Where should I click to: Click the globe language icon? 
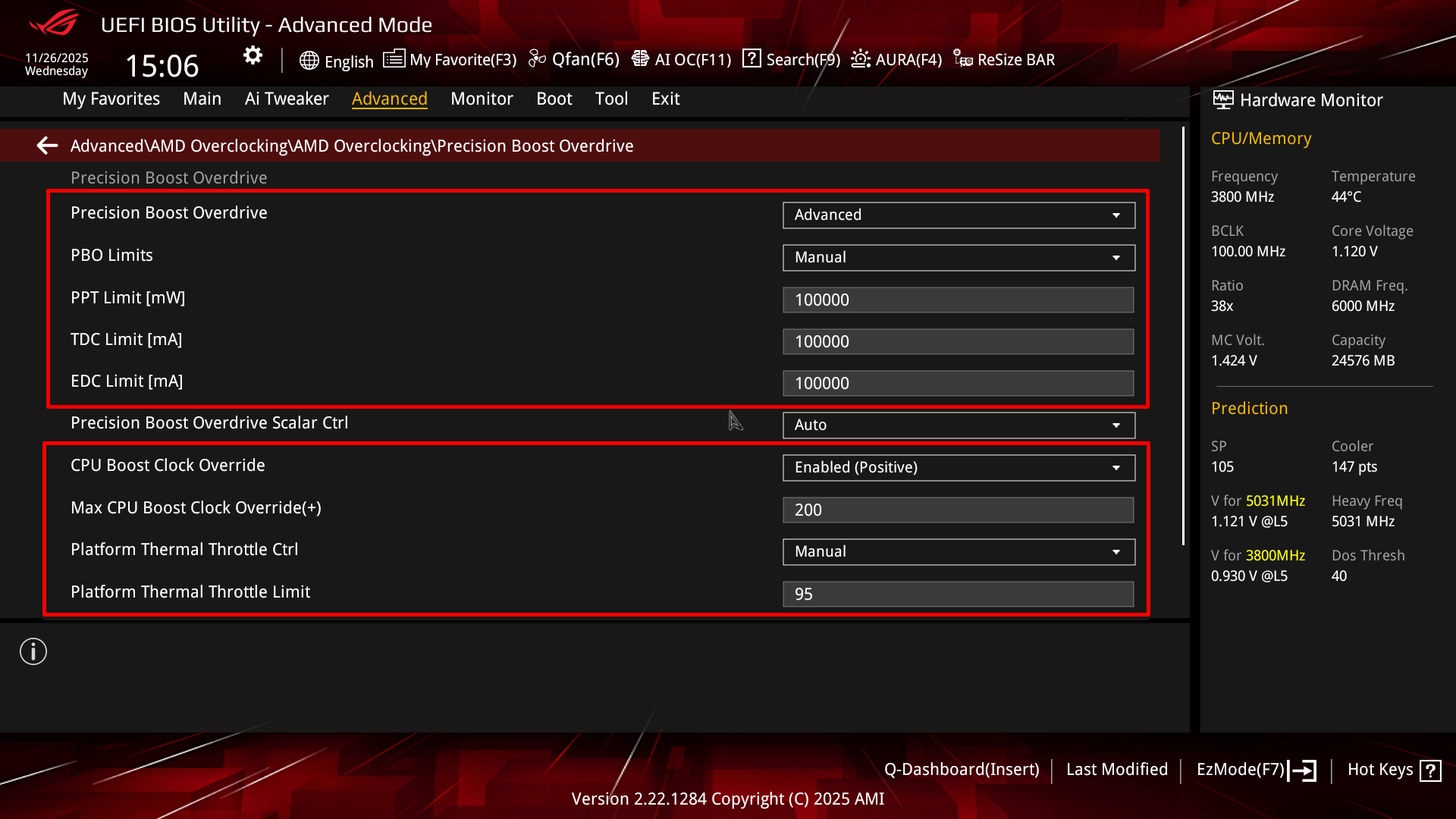click(x=309, y=61)
